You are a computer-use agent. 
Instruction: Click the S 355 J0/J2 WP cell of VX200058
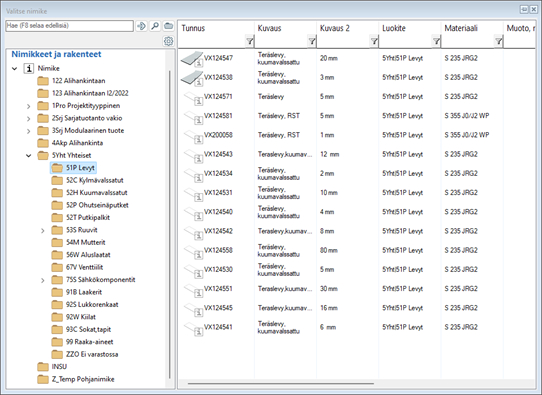pos(467,135)
